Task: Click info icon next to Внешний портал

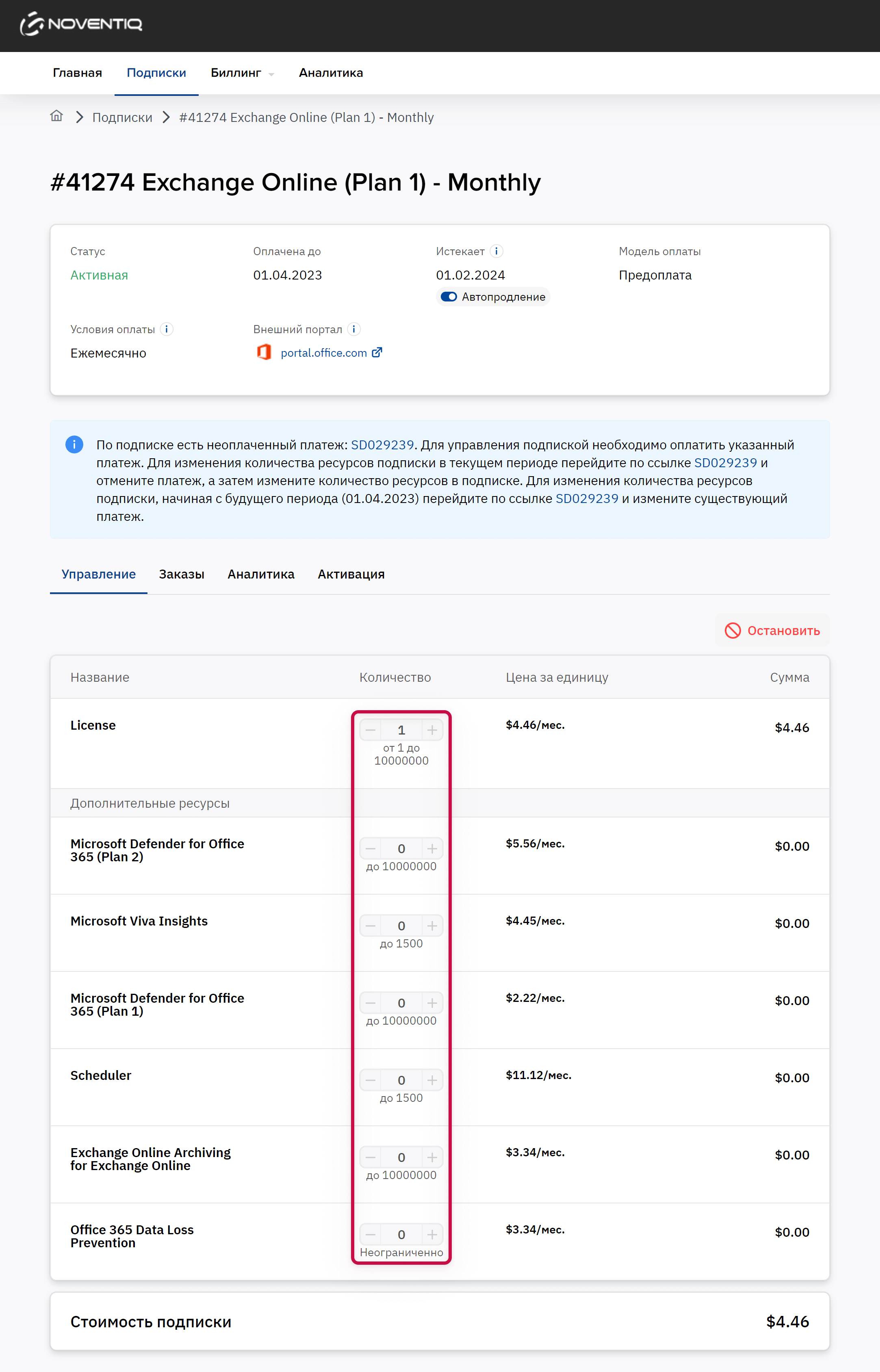Action: coord(354,330)
